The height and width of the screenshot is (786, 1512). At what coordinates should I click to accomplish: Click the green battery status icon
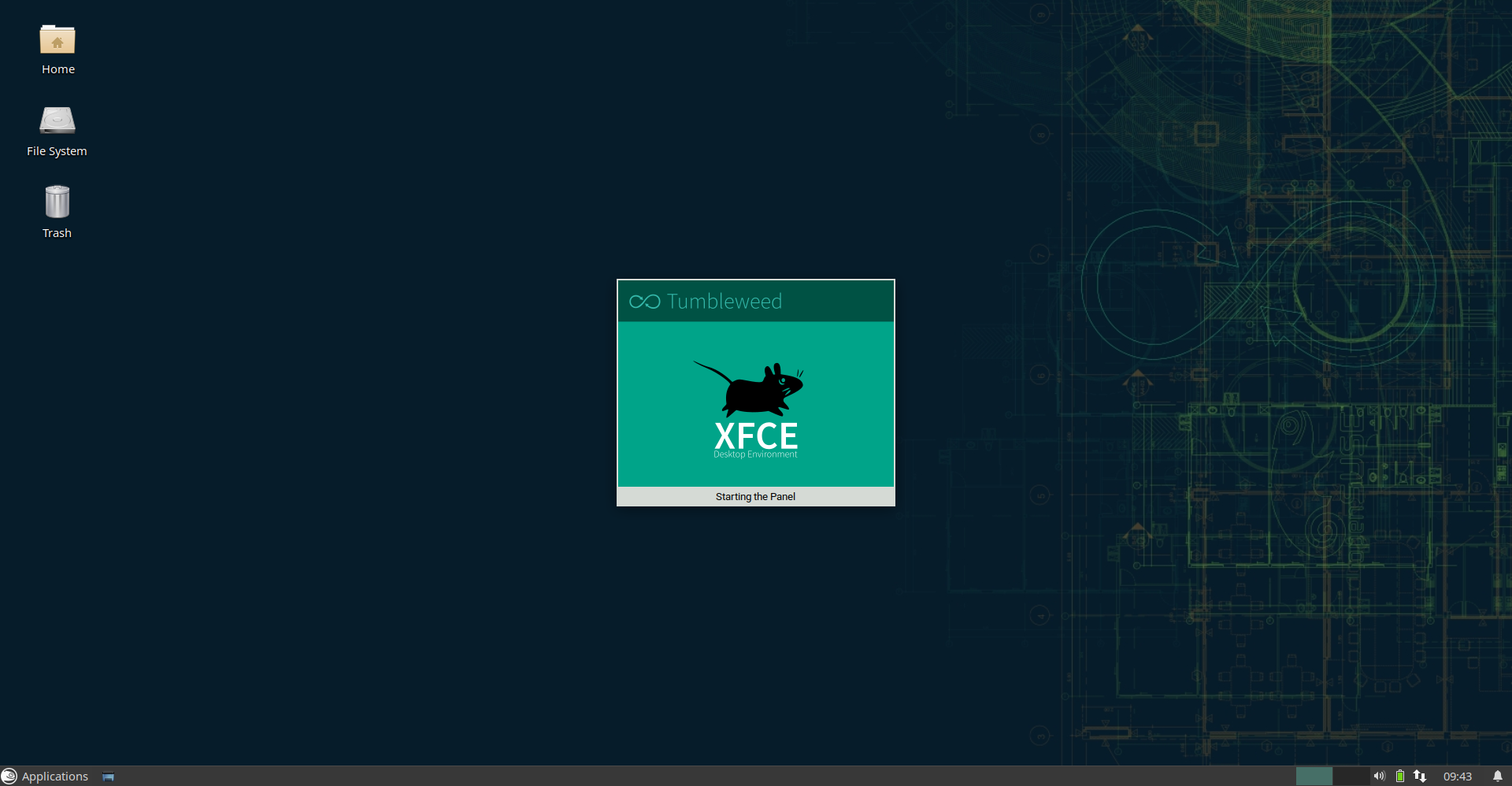click(1400, 776)
